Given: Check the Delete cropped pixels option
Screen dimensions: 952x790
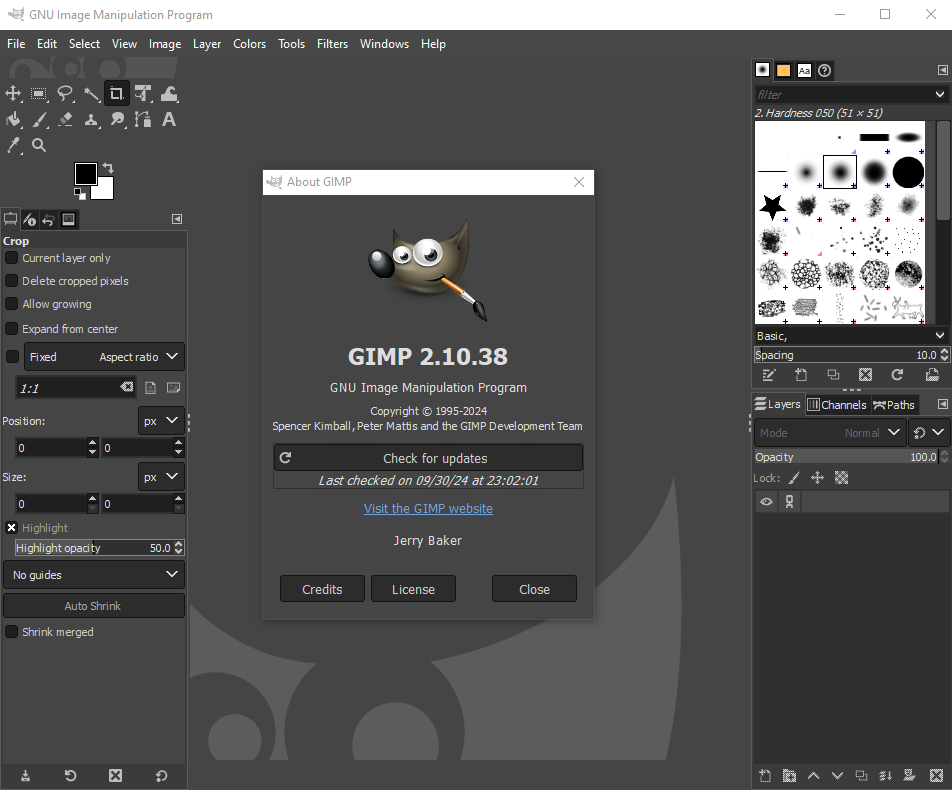Looking at the screenshot, I should coord(12,281).
